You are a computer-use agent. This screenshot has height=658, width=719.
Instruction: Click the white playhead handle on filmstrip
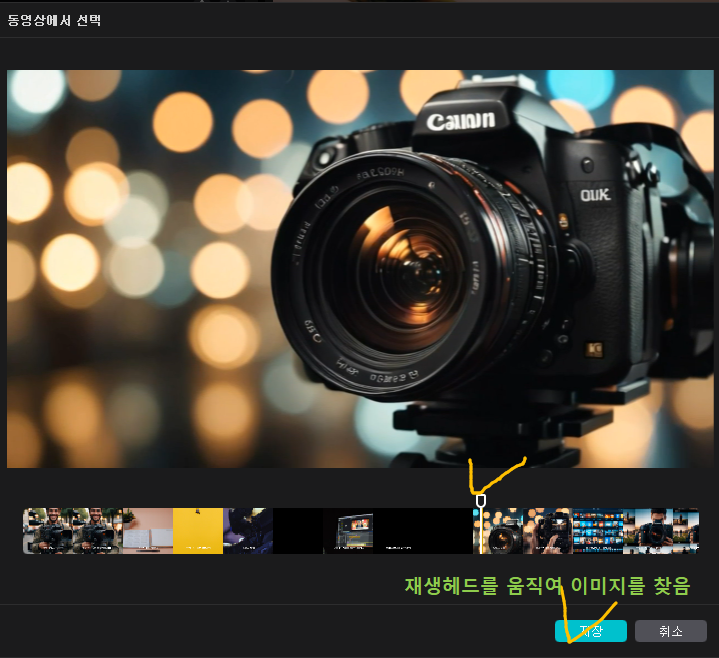481,500
